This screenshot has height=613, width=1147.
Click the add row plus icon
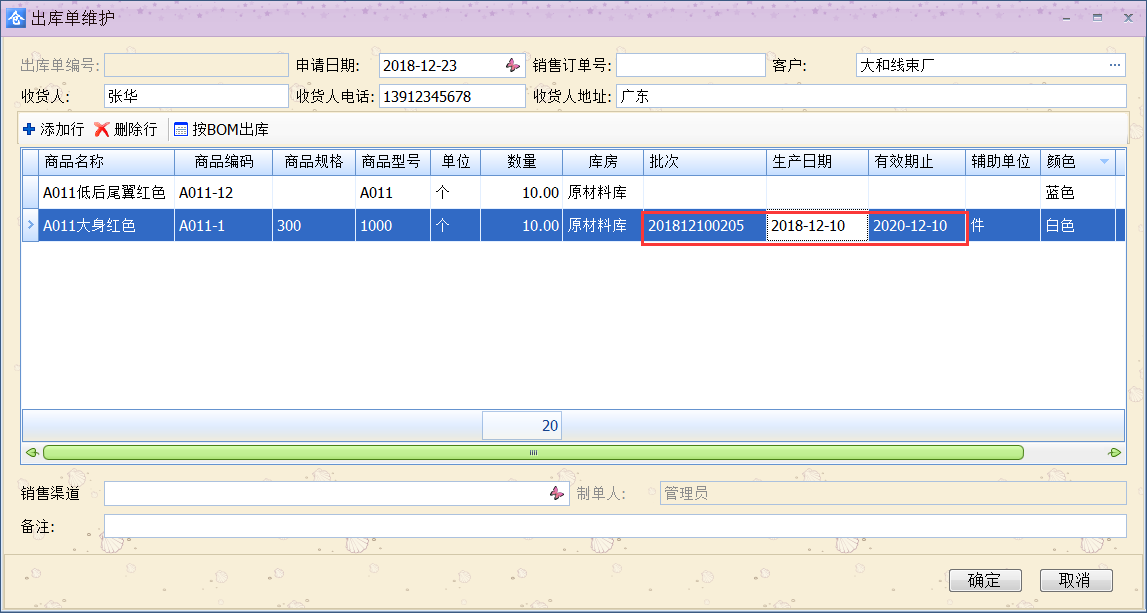(x=28, y=130)
